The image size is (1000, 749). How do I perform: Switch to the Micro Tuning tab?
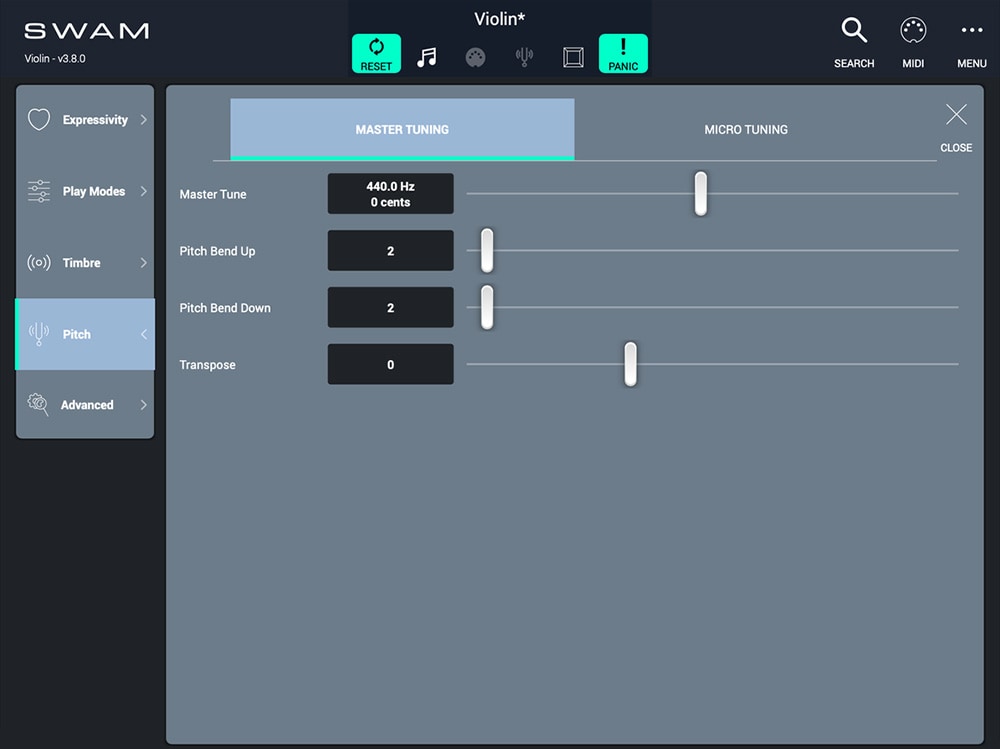(x=746, y=129)
